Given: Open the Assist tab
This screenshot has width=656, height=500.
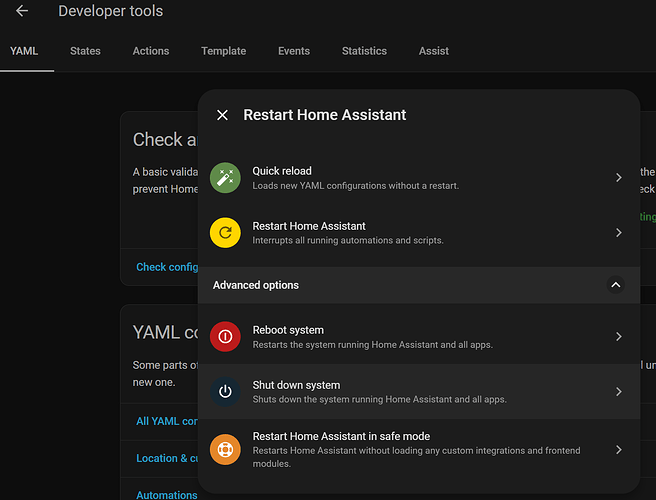Looking at the screenshot, I should (434, 51).
